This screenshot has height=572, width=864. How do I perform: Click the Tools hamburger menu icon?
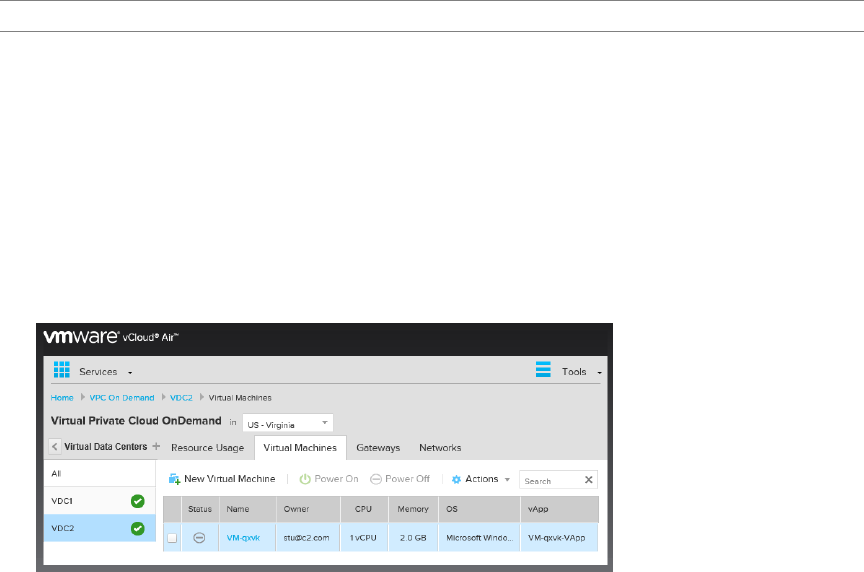coord(543,369)
